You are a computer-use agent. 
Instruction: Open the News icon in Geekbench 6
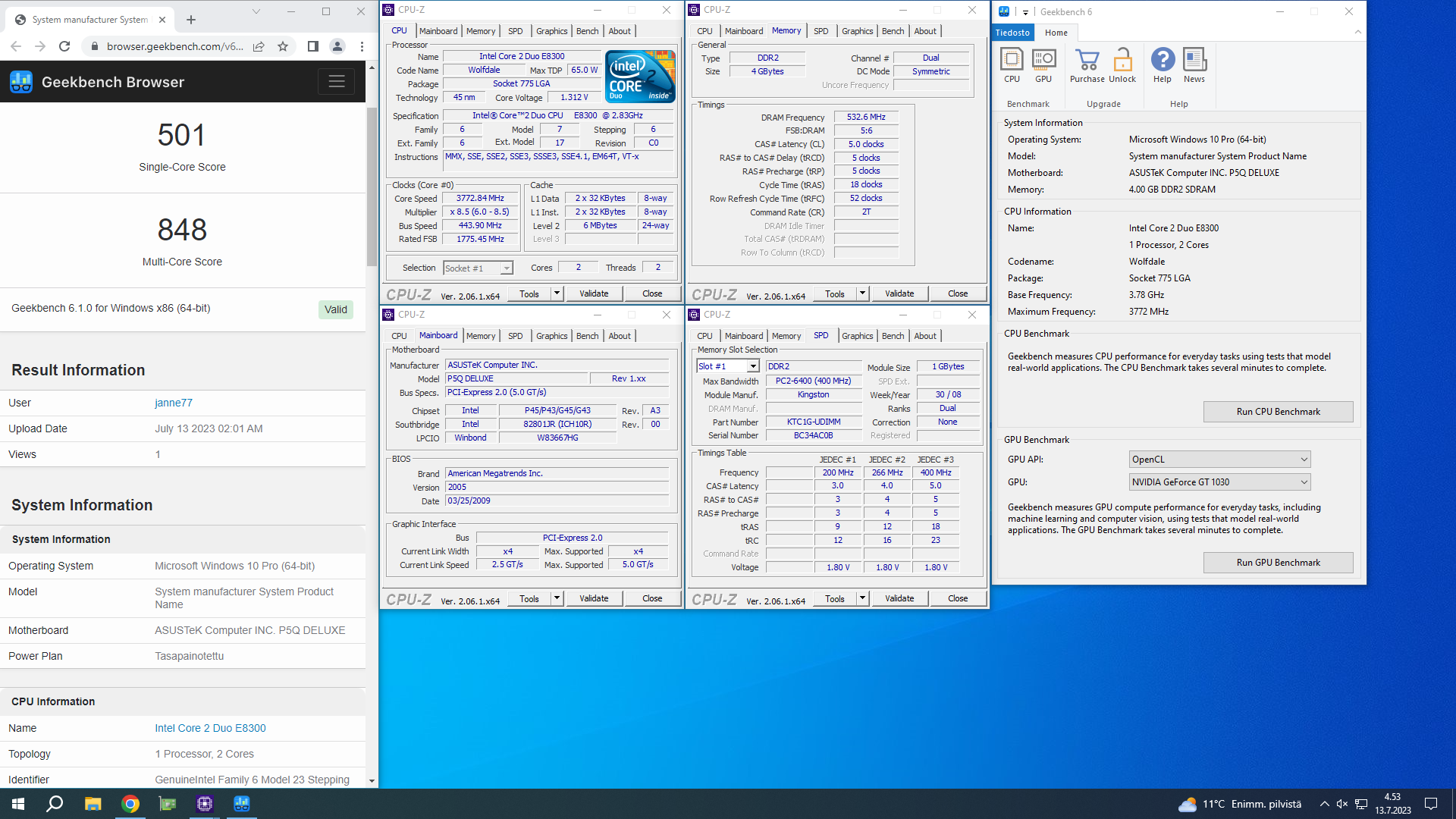tap(1194, 65)
